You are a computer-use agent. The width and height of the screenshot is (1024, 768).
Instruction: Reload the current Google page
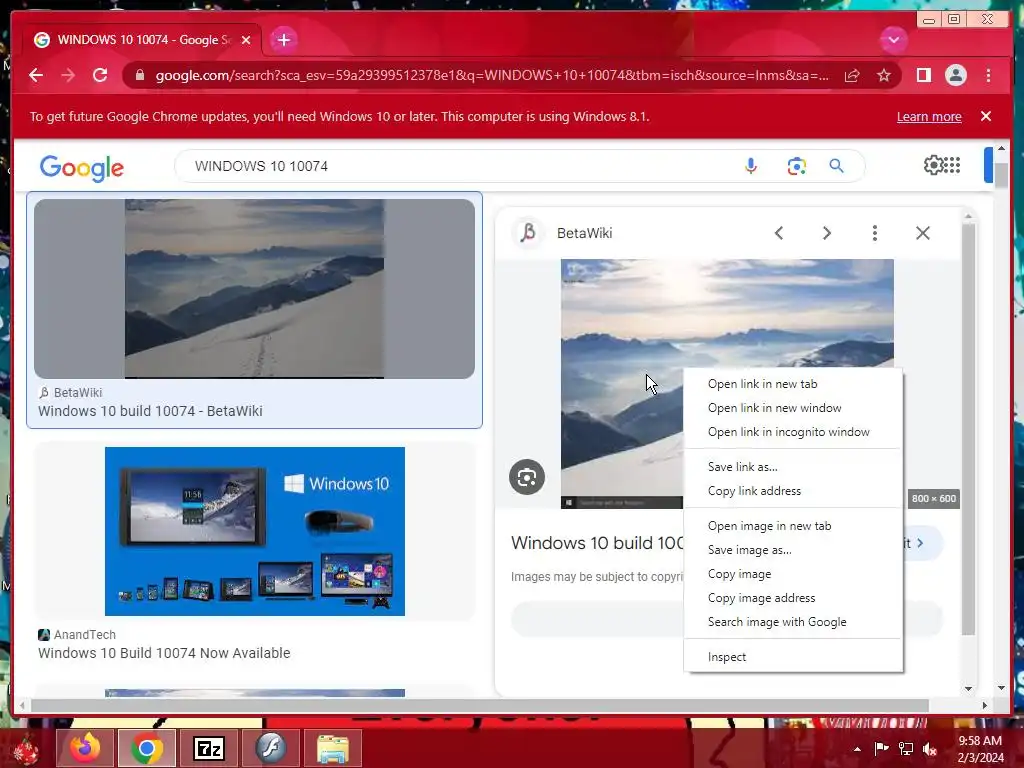(100, 76)
